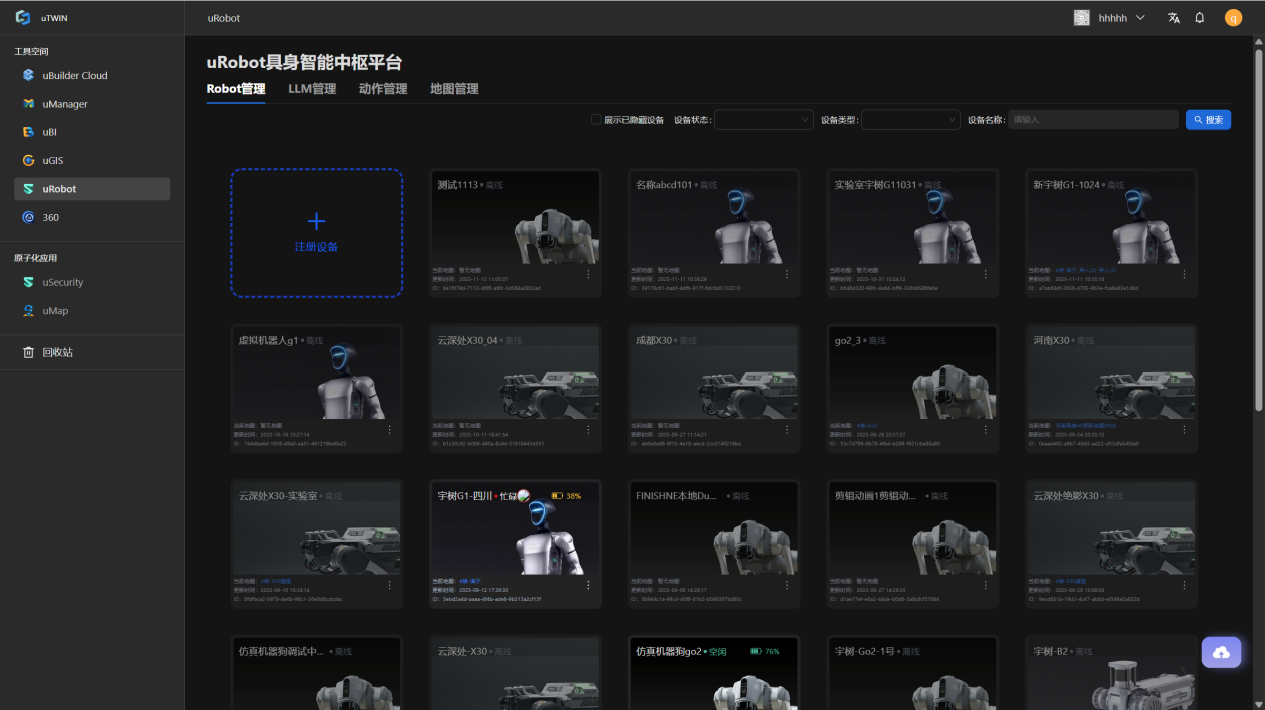
Task: Open uBuilder Cloud from sidebar
Action: click(74, 76)
